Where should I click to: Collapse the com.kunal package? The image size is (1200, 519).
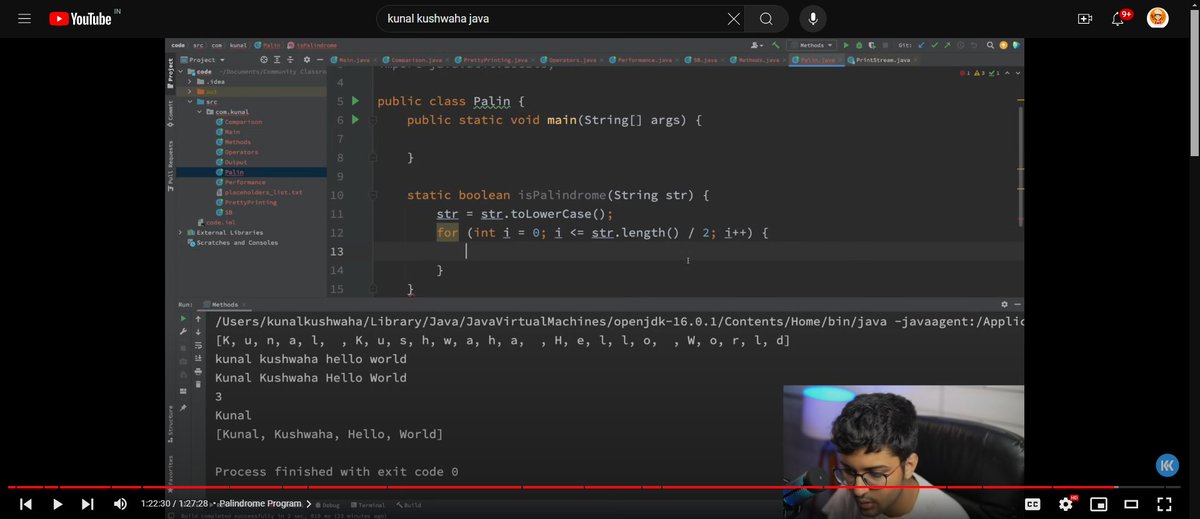198,112
